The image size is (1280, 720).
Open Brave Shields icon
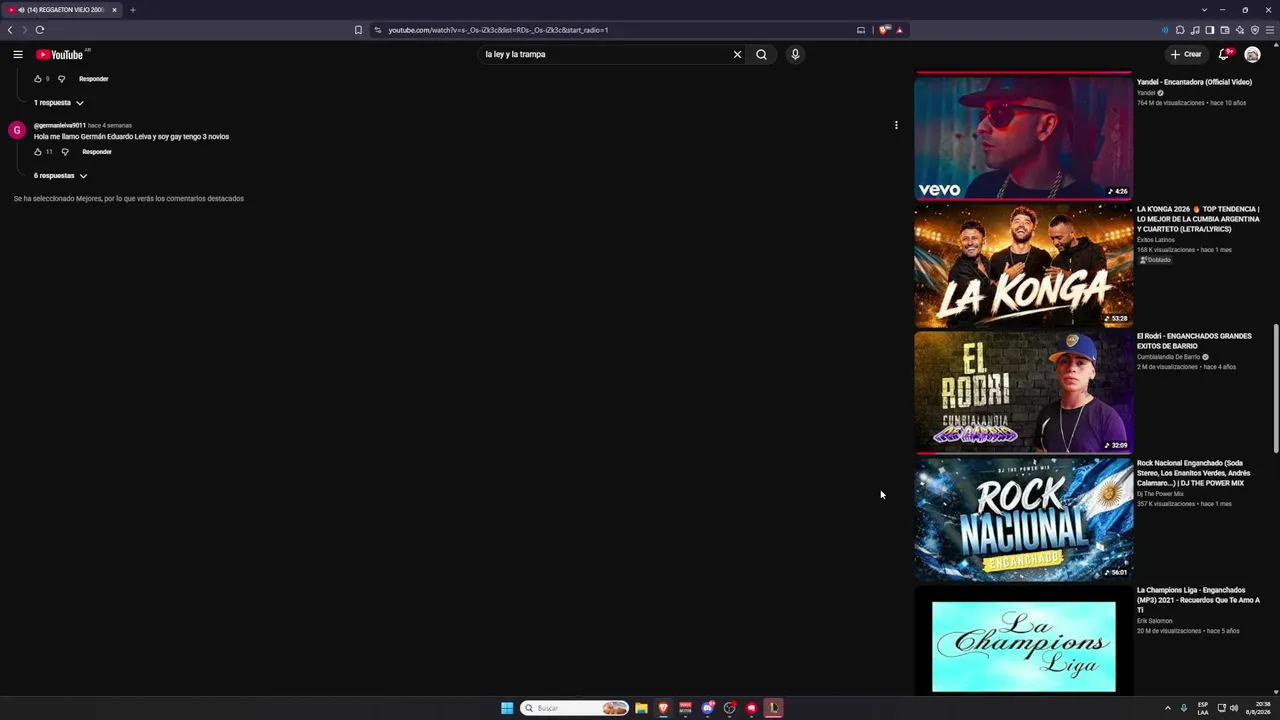(x=884, y=30)
